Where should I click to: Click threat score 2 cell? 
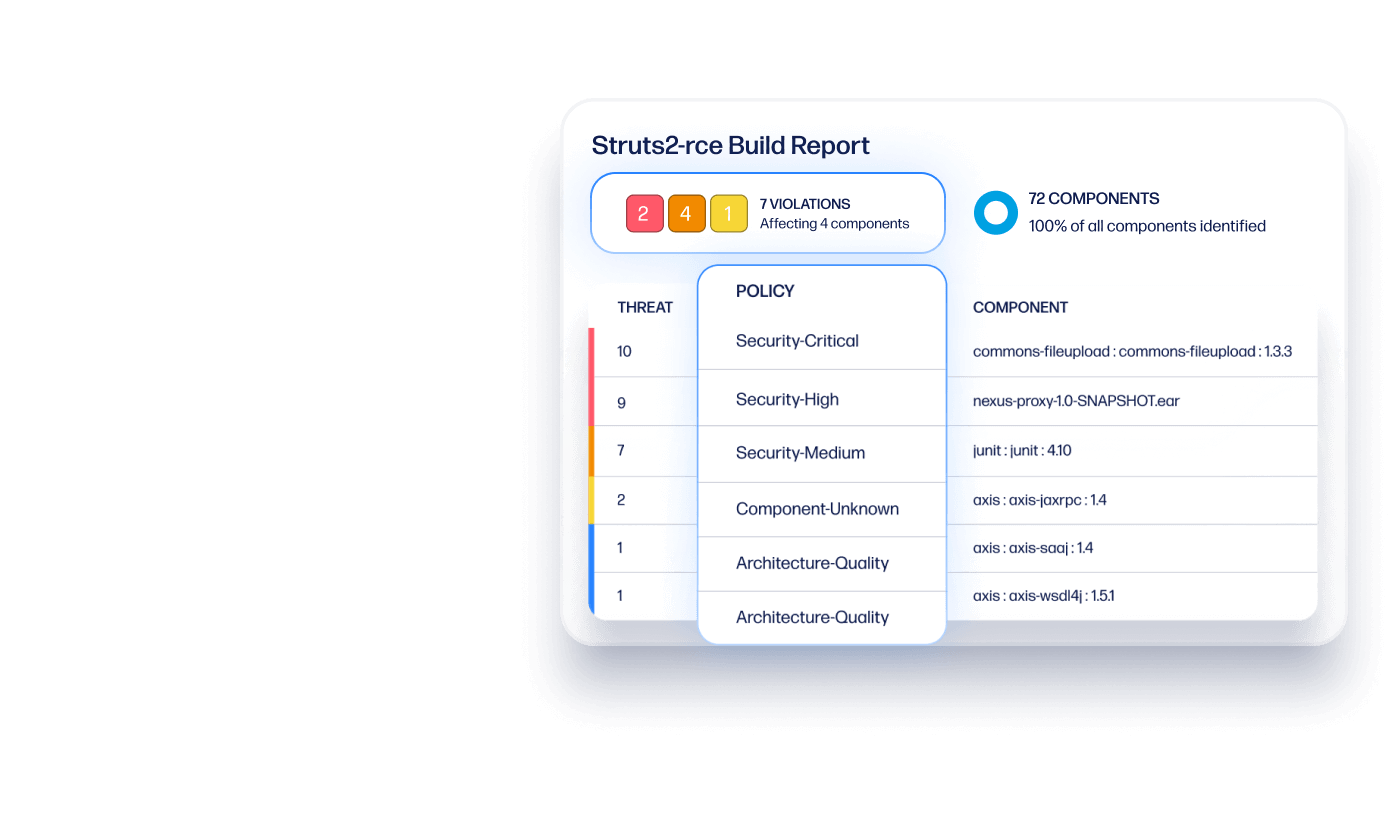point(621,499)
